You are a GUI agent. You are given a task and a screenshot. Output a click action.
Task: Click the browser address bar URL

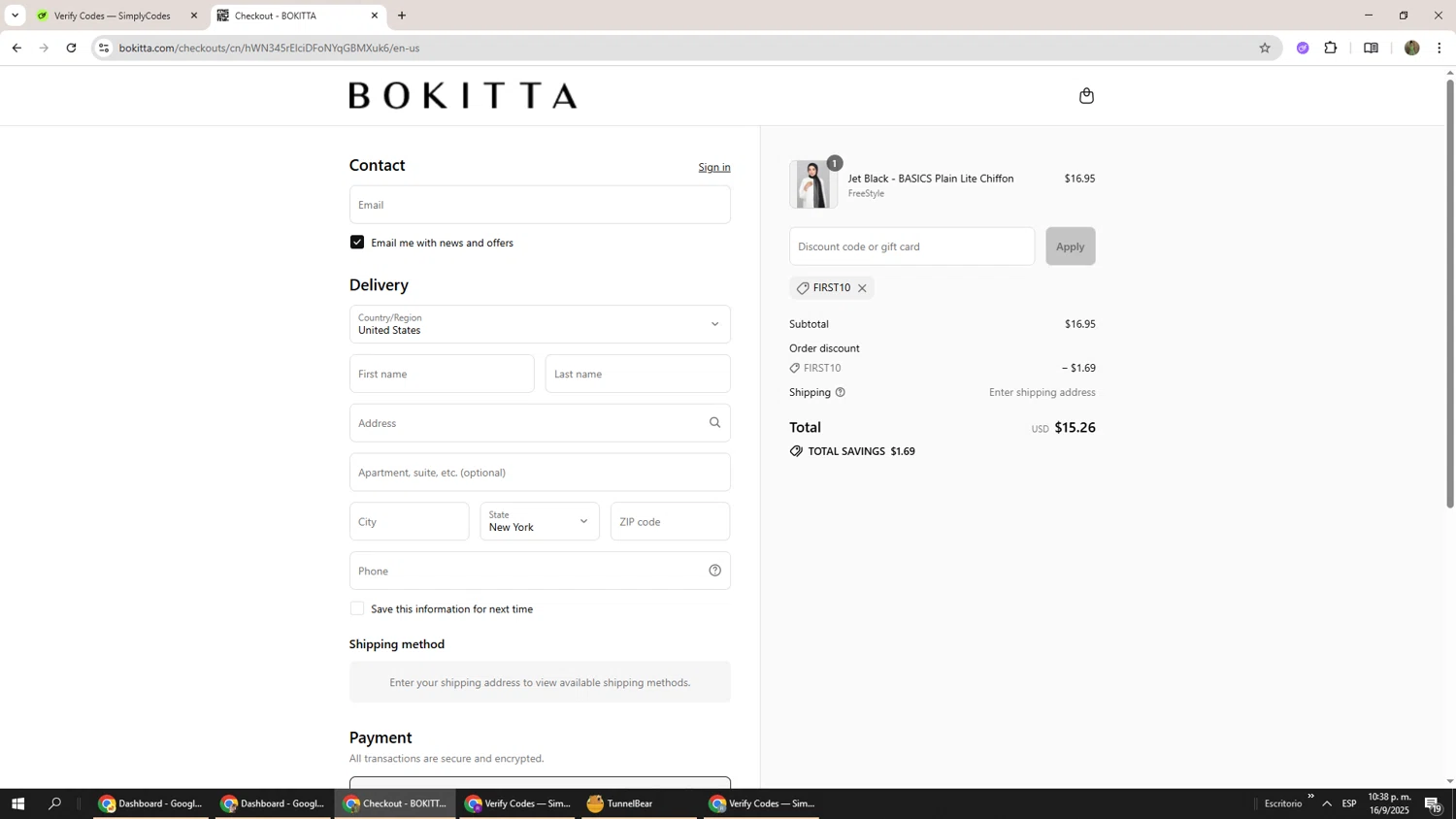pyautogui.click(x=270, y=48)
